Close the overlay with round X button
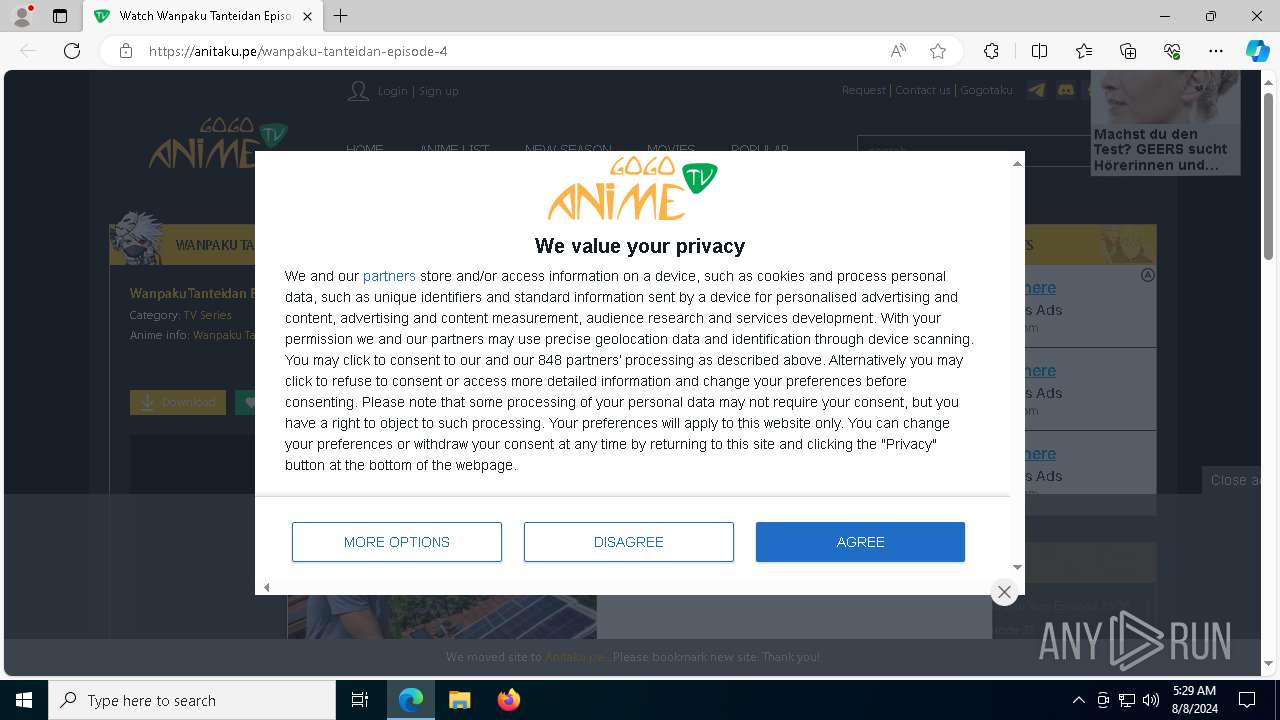Screen dimensions: 1280x720 [1004, 592]
